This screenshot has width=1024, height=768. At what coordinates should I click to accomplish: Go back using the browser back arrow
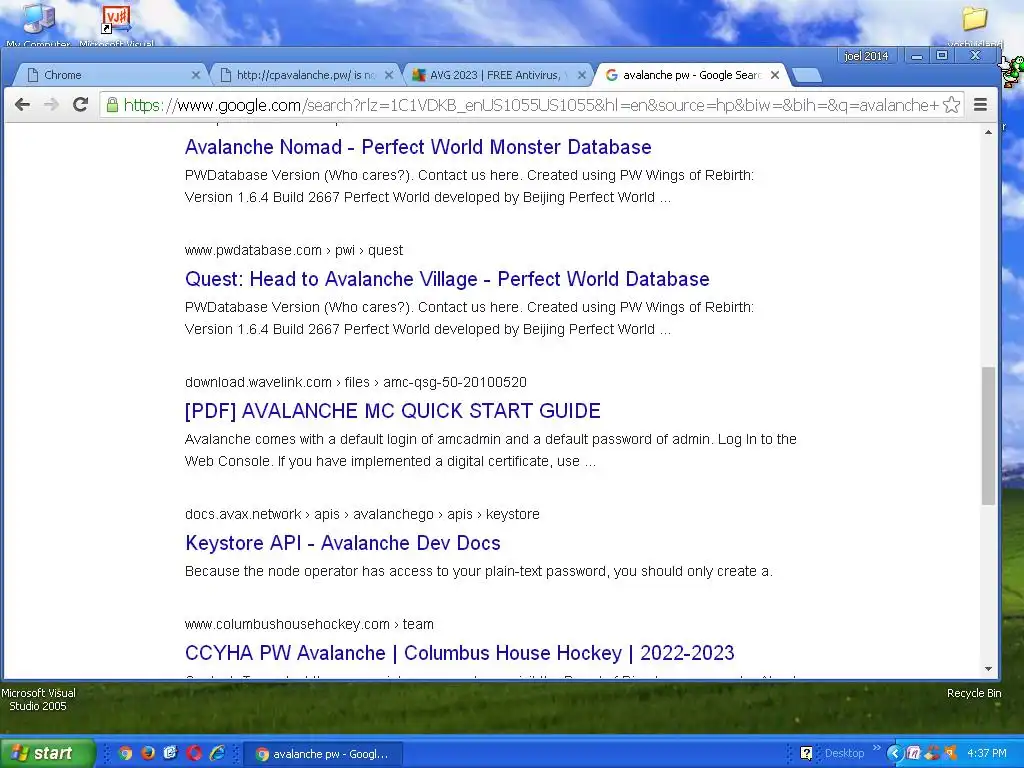click(22, 104)
